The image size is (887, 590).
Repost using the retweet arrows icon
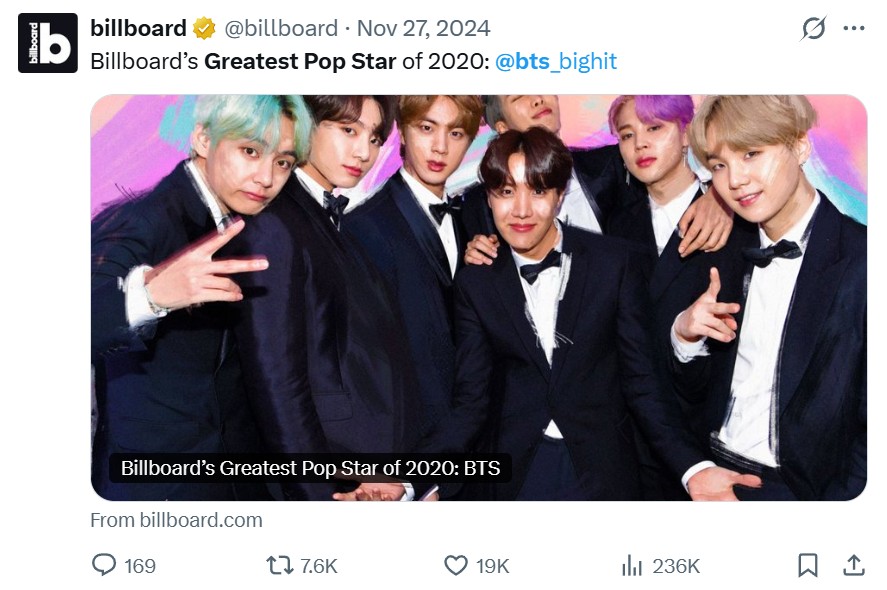279,565
